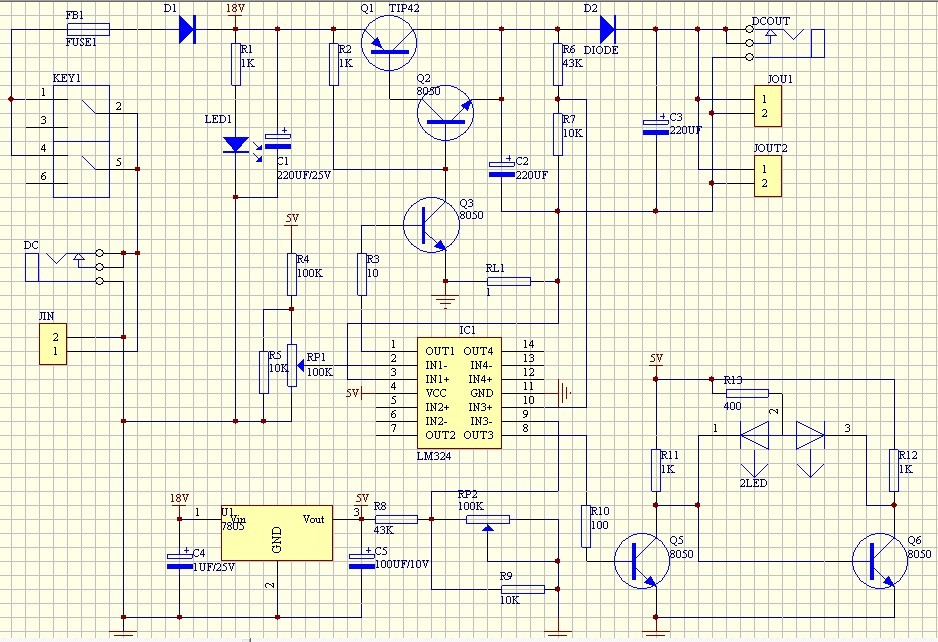The image size is (938, 642).
Task: Click the D2 DIODE symbol
Action: pos(607,29)
